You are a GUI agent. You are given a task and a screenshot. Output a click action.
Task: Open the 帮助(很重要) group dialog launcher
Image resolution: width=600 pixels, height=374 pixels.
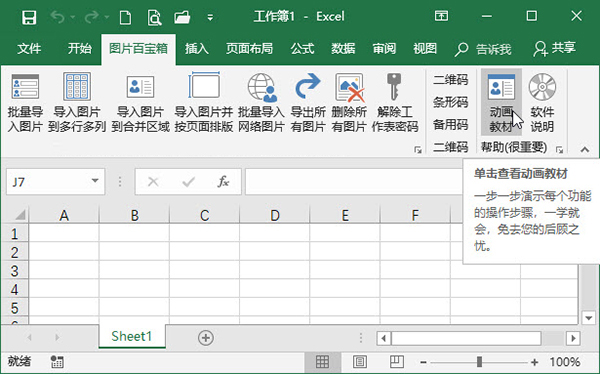click(559, 150)
